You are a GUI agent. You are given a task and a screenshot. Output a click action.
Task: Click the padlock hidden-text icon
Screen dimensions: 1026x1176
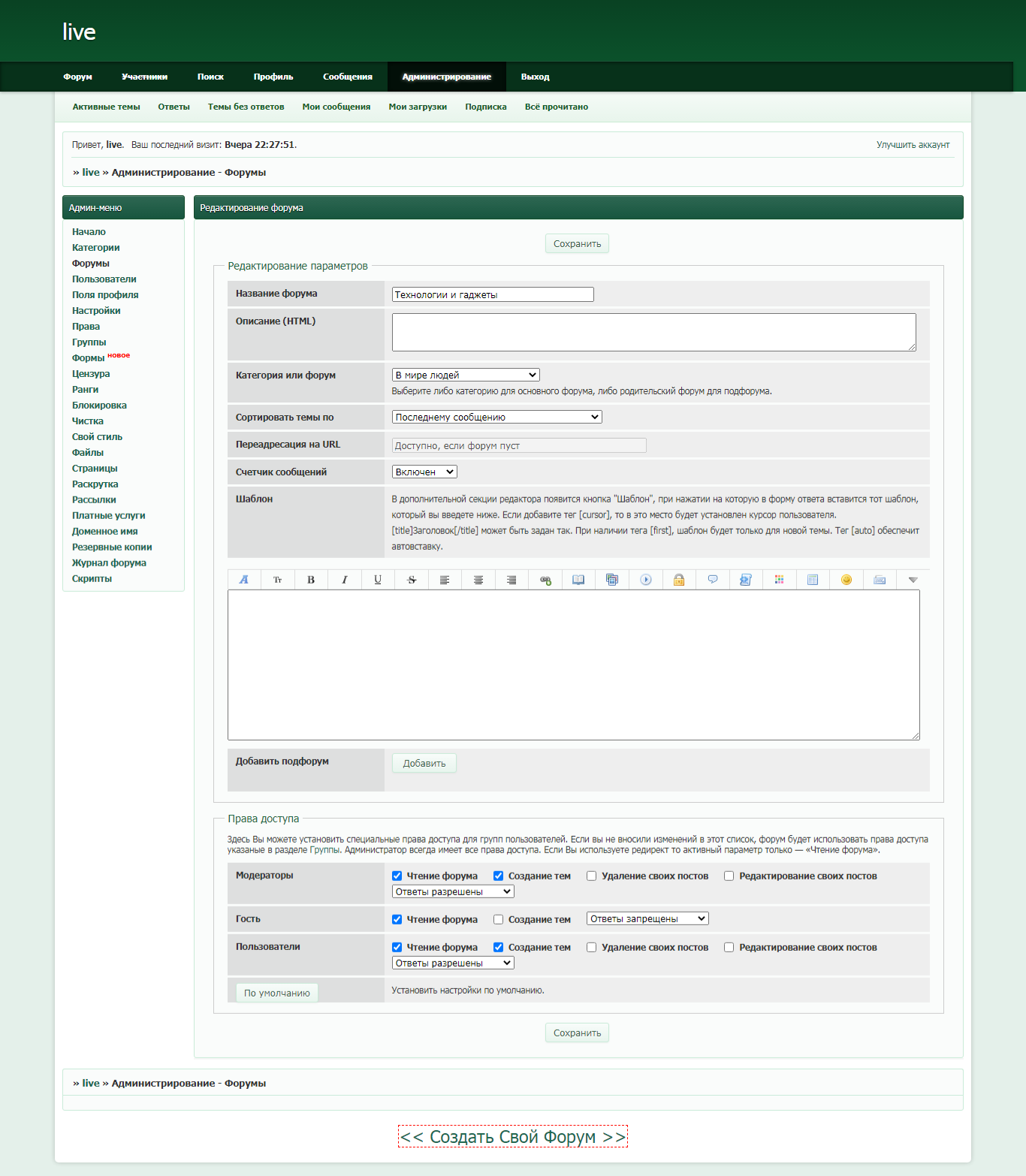679,580
